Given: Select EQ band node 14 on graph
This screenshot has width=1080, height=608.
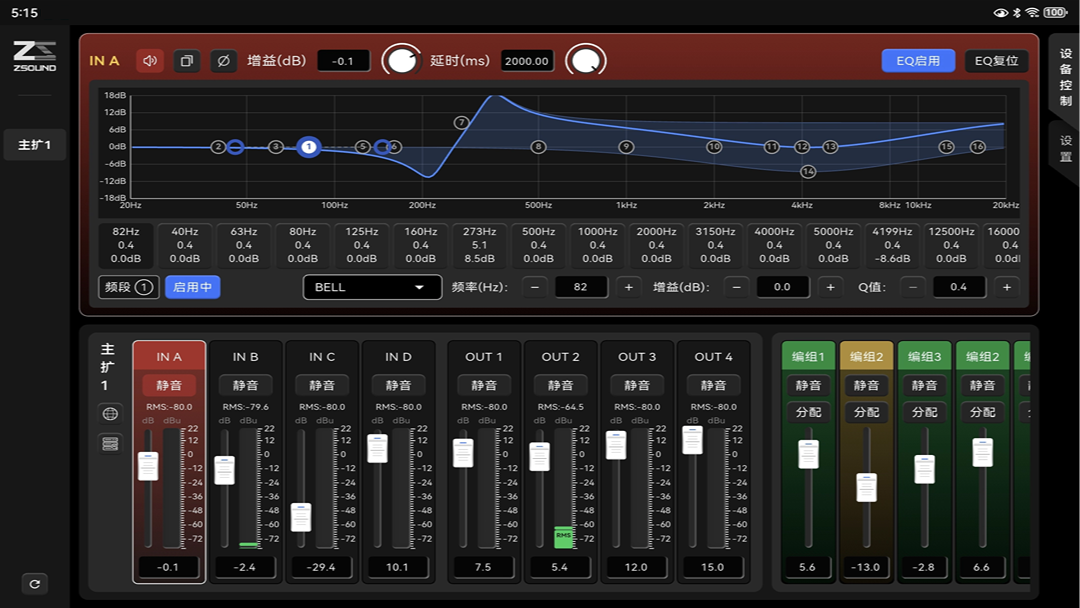Looking at the screenshot, I should [x=808, y=172].
